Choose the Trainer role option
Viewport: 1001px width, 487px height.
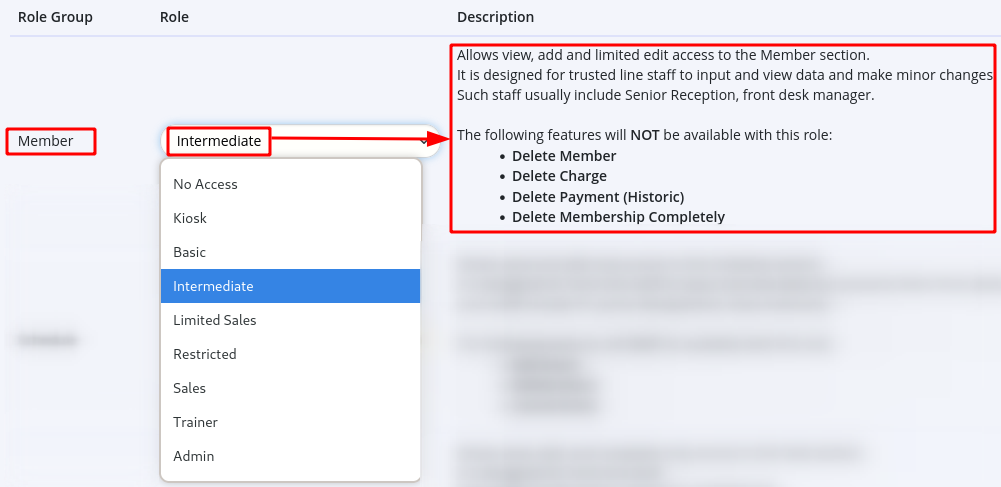click(x=195, y=422)
